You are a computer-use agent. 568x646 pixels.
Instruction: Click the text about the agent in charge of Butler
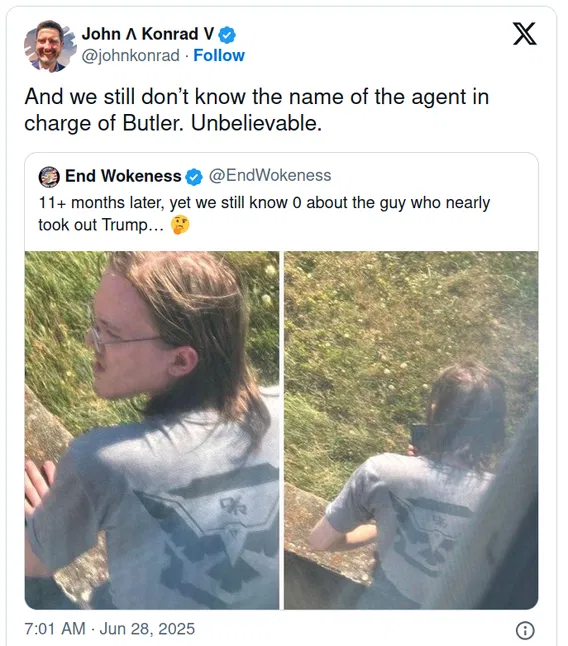tap(257, 110)
